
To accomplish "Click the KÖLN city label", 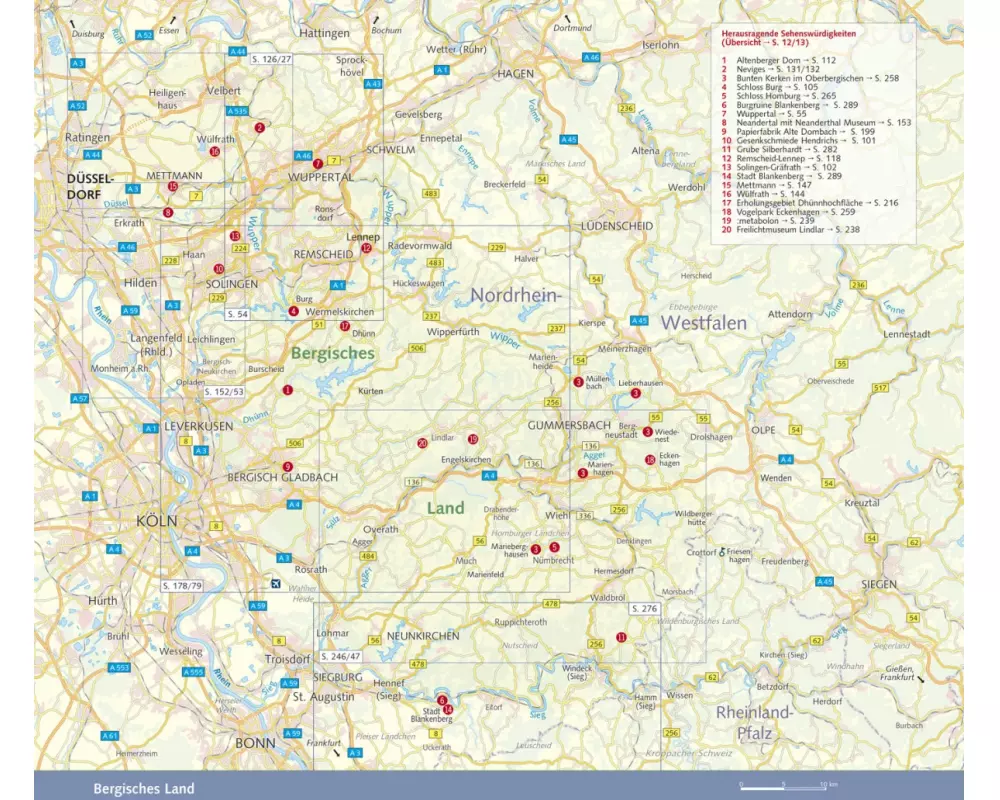I will pyautogui.click(x=157, y=521).
